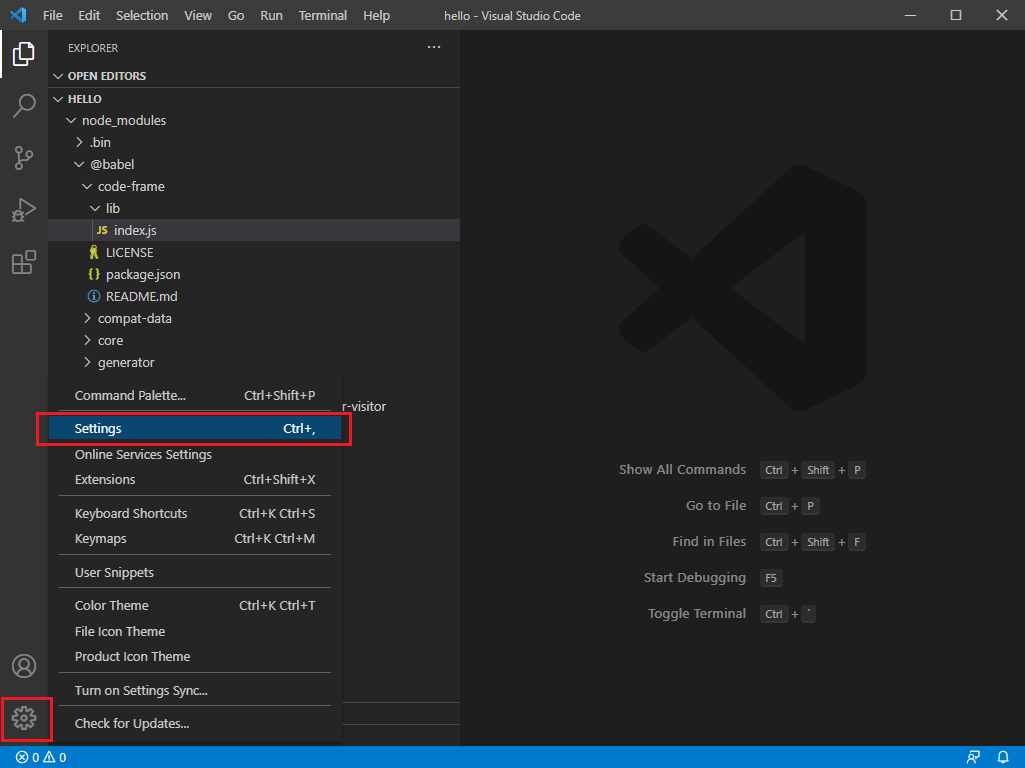Collapse the lib folder
The width and height of the screenshot is (1025, 768).
click(95, 209)
